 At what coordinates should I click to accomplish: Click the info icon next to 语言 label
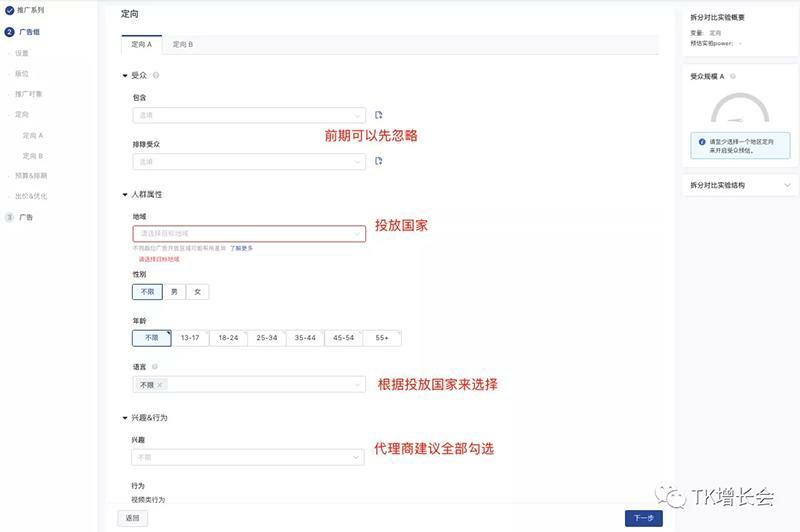pos(155,367)
